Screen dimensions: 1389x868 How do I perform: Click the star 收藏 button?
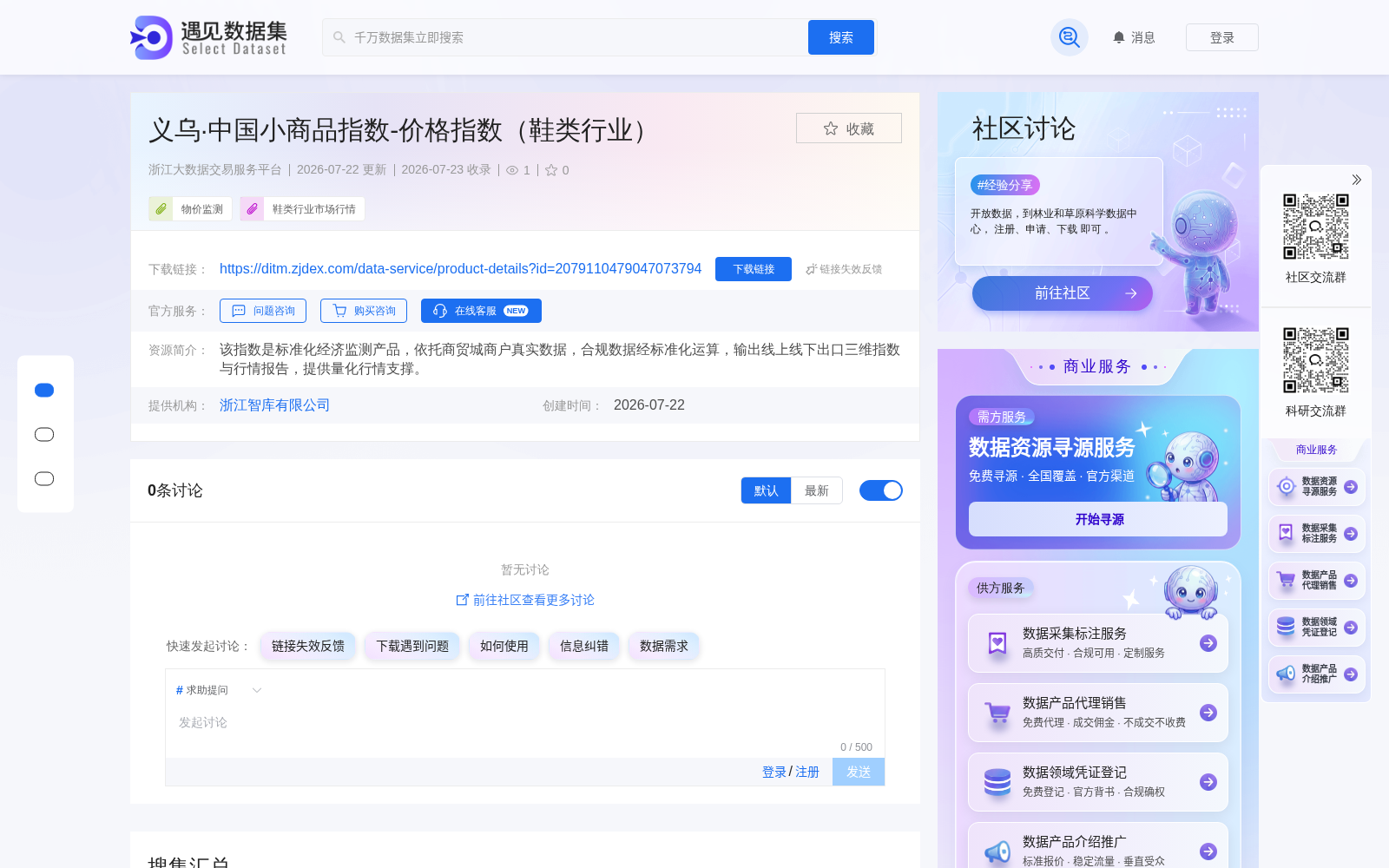849,128
